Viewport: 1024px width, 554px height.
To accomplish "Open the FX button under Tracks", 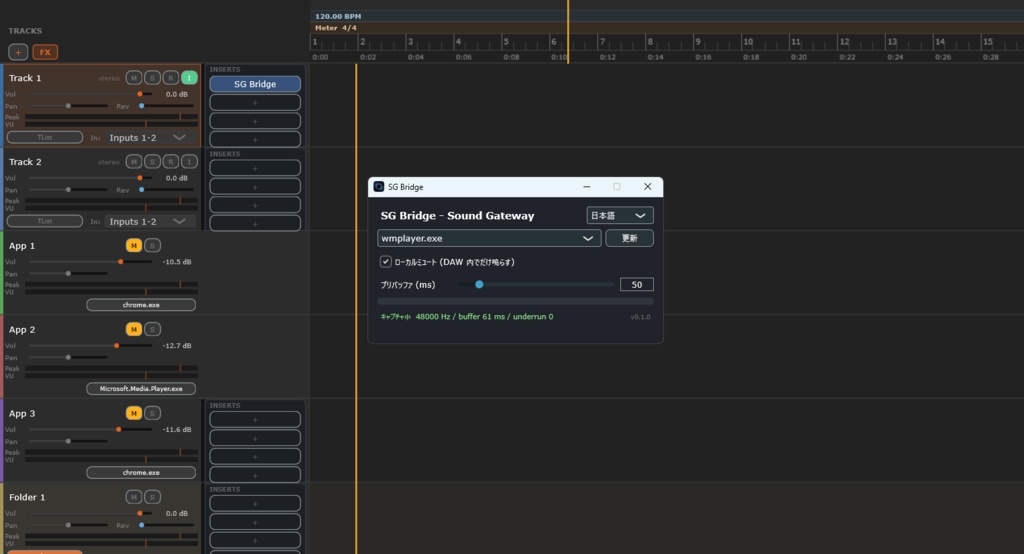I will 45,52.
